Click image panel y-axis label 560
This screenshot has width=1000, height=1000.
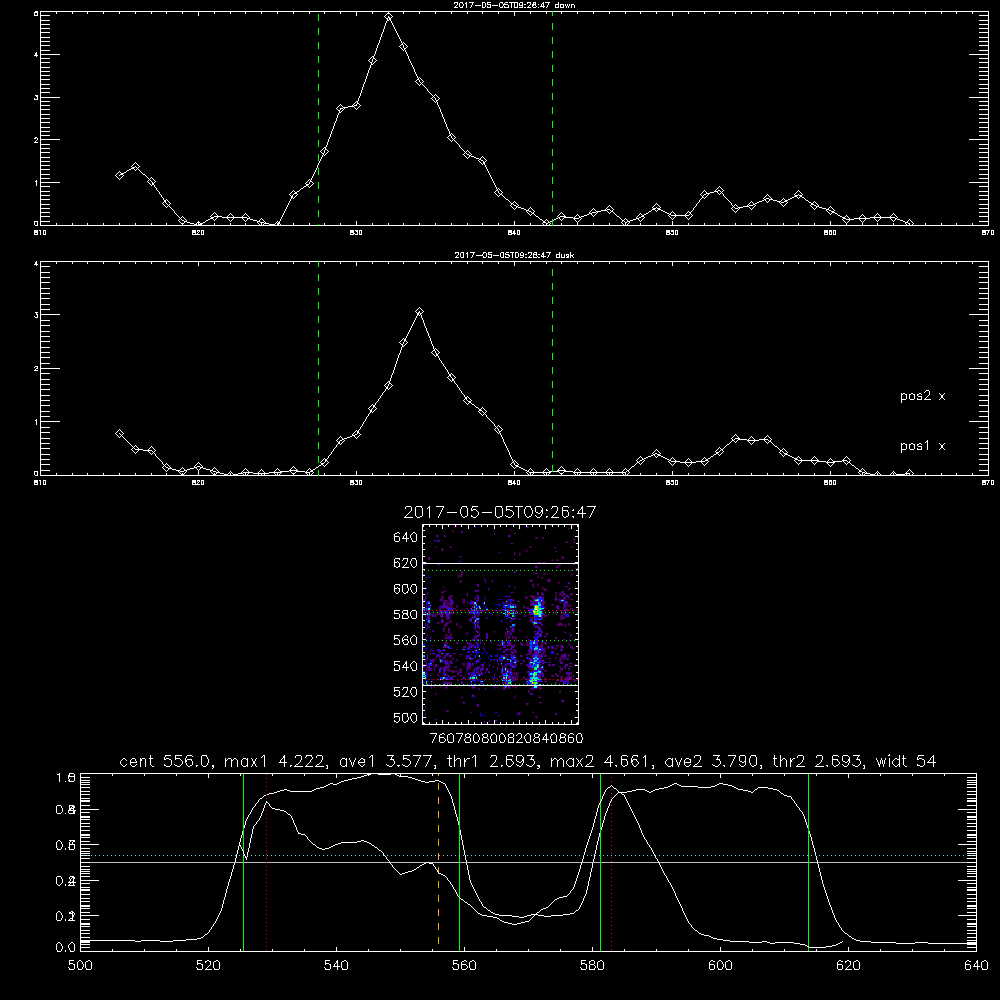[405, 640]
